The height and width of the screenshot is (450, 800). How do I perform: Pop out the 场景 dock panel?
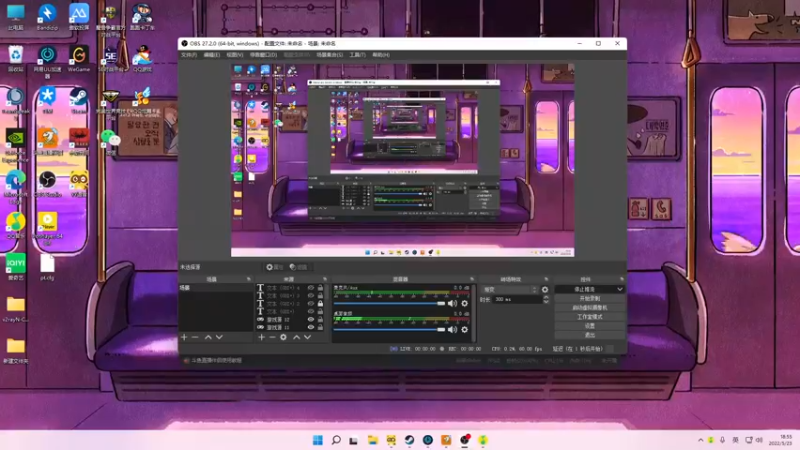pos(249,279)
